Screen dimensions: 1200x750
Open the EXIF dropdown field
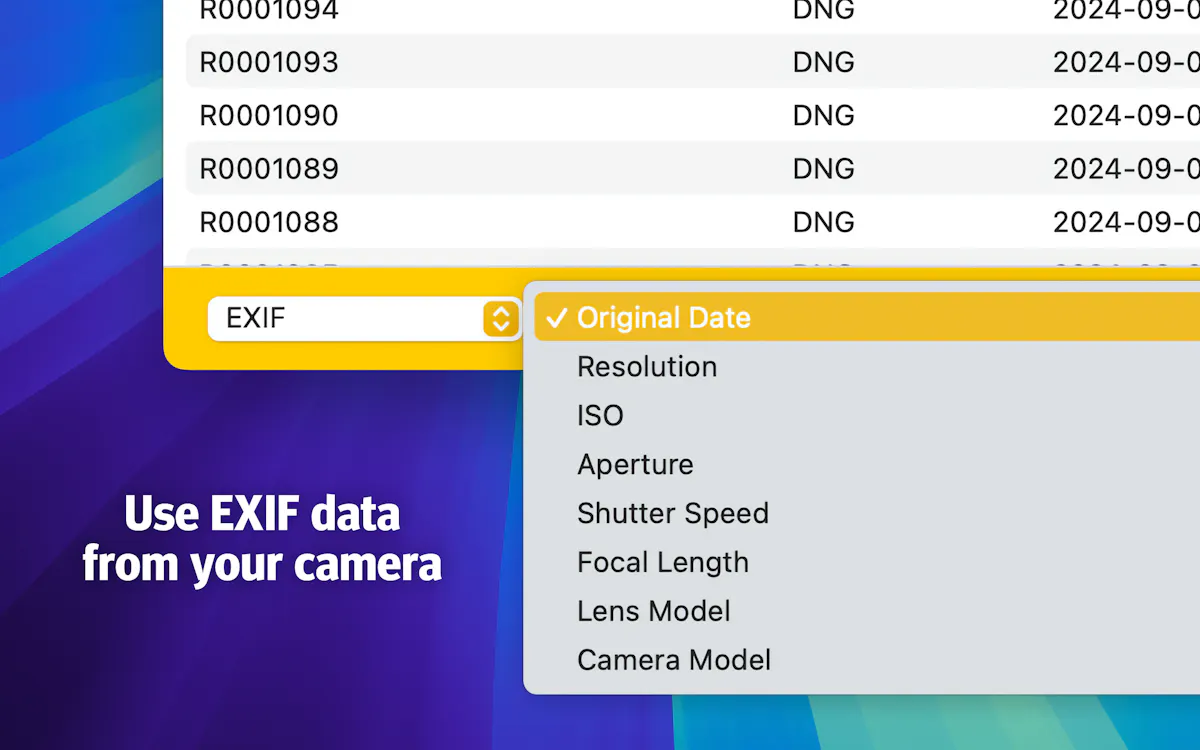364,319
